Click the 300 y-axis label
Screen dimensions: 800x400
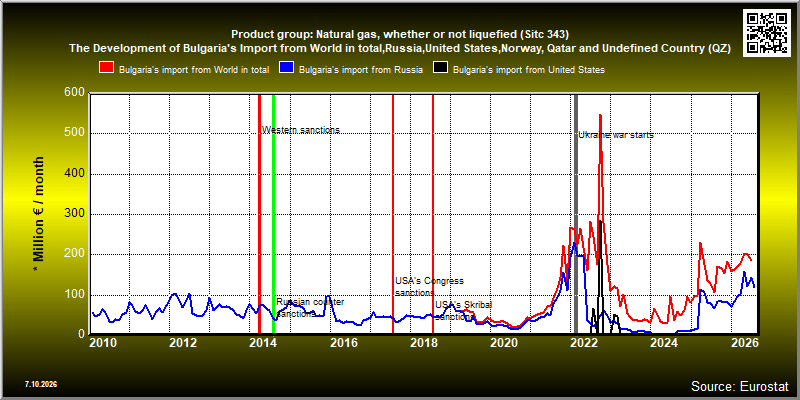pos(75,214)
